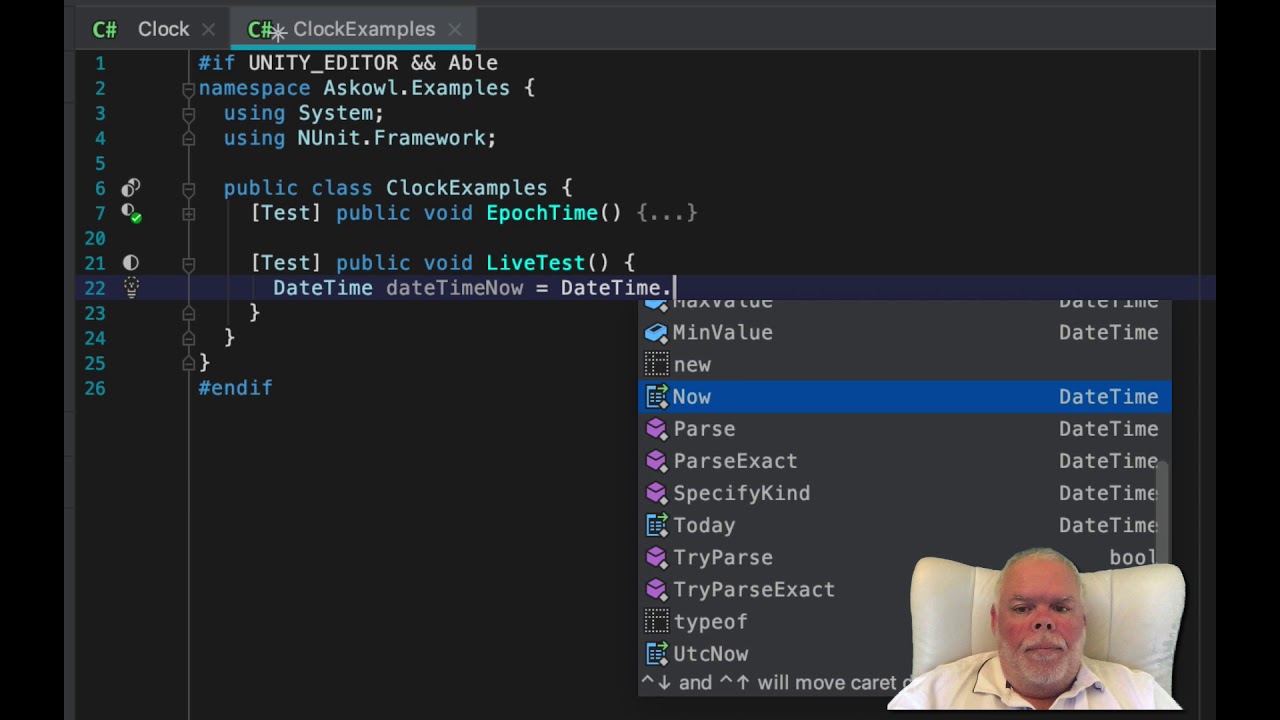The width and height of the screenshot is (1280, 720).
Task: Click the ClockExamples class name in code
Action: (x=467, y=188)
